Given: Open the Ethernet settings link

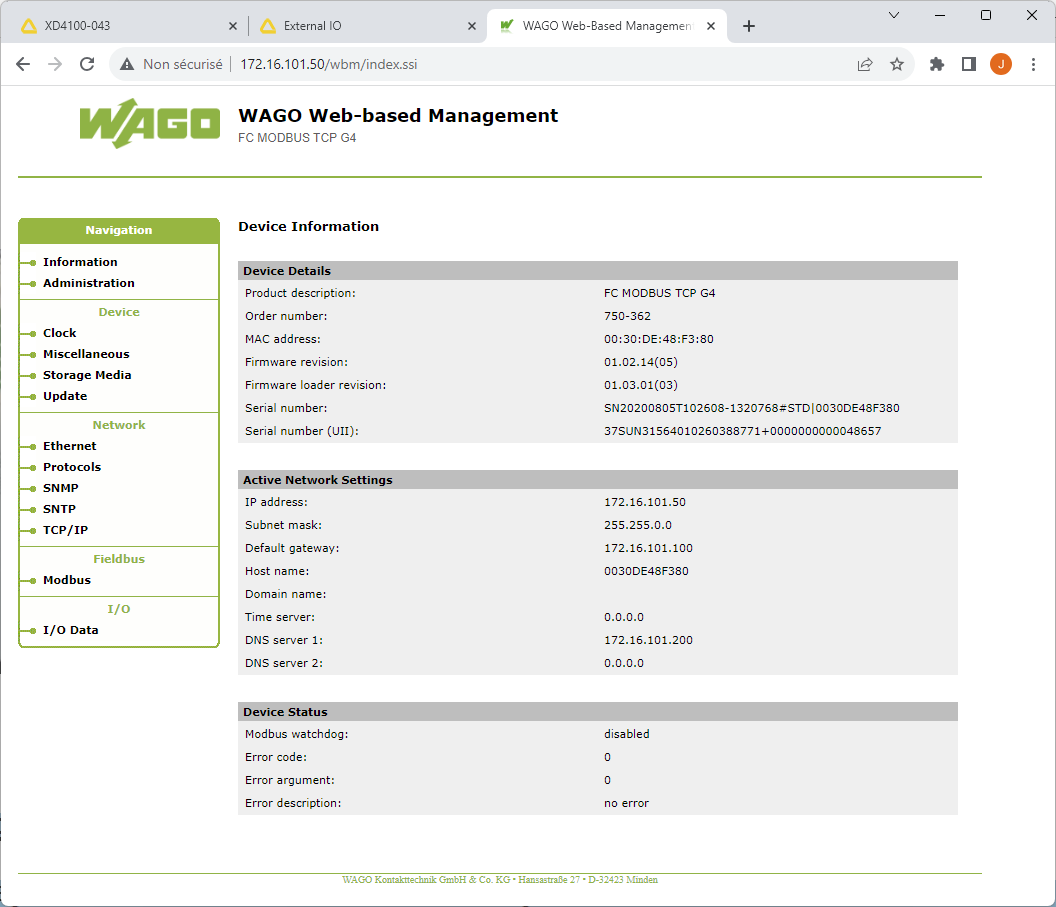Looking at the screenshot, I should coord(69,446).
